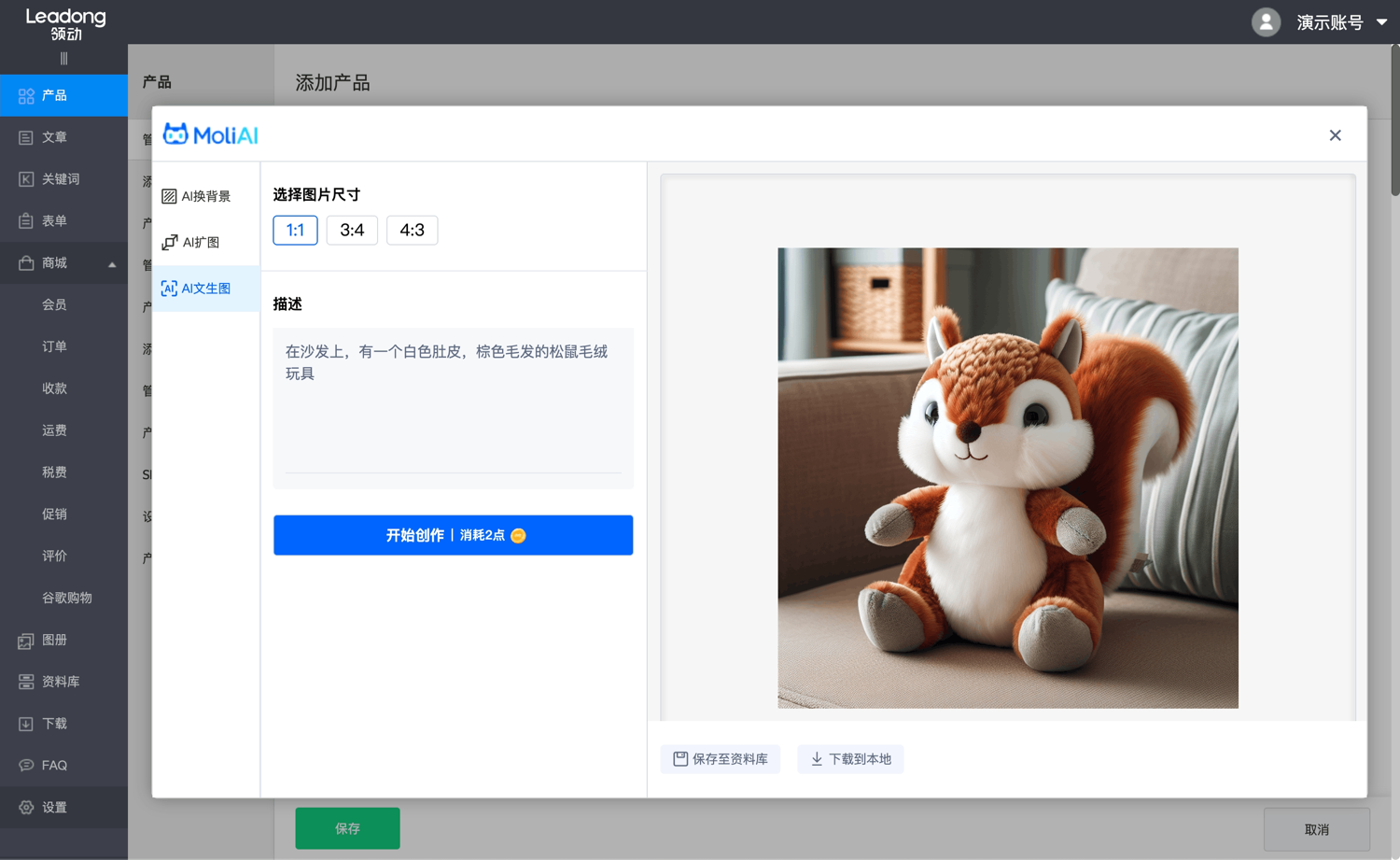Switch to AI扩图 tab

(191, 243)
